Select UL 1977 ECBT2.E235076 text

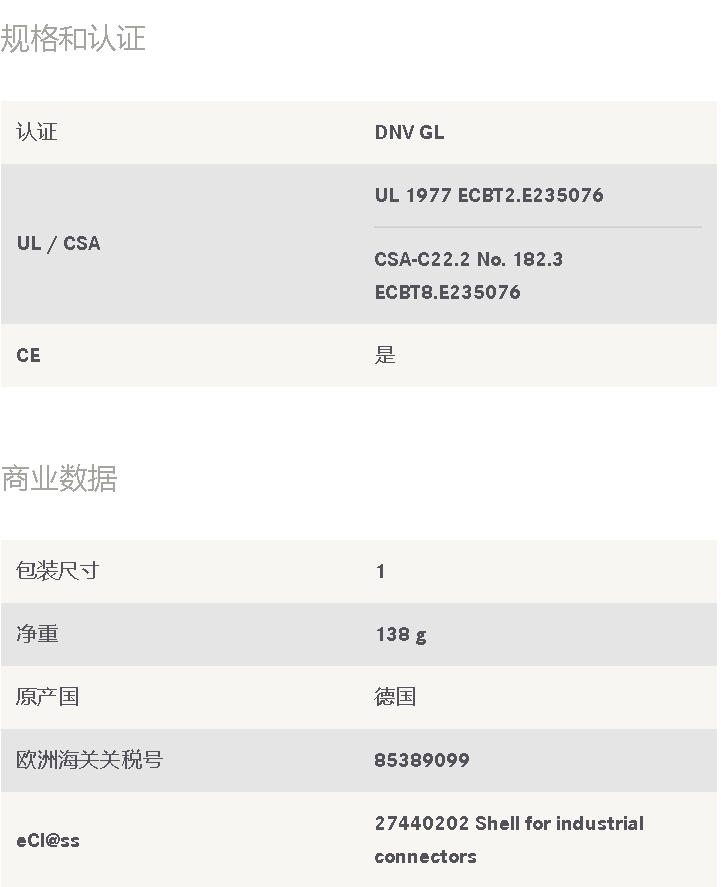click(489, 195)
